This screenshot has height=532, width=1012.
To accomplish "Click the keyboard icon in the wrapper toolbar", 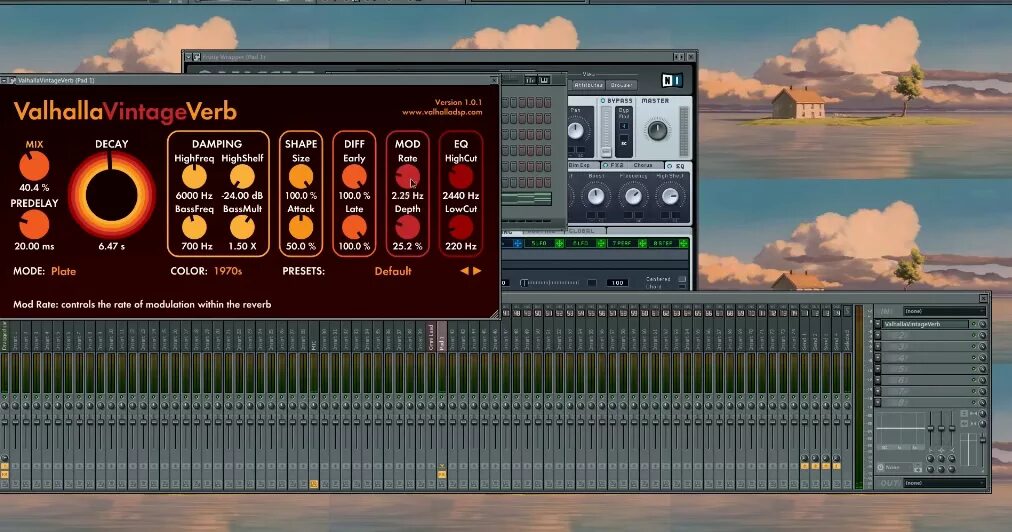I will pyautogui.click(x=544, y=80).
